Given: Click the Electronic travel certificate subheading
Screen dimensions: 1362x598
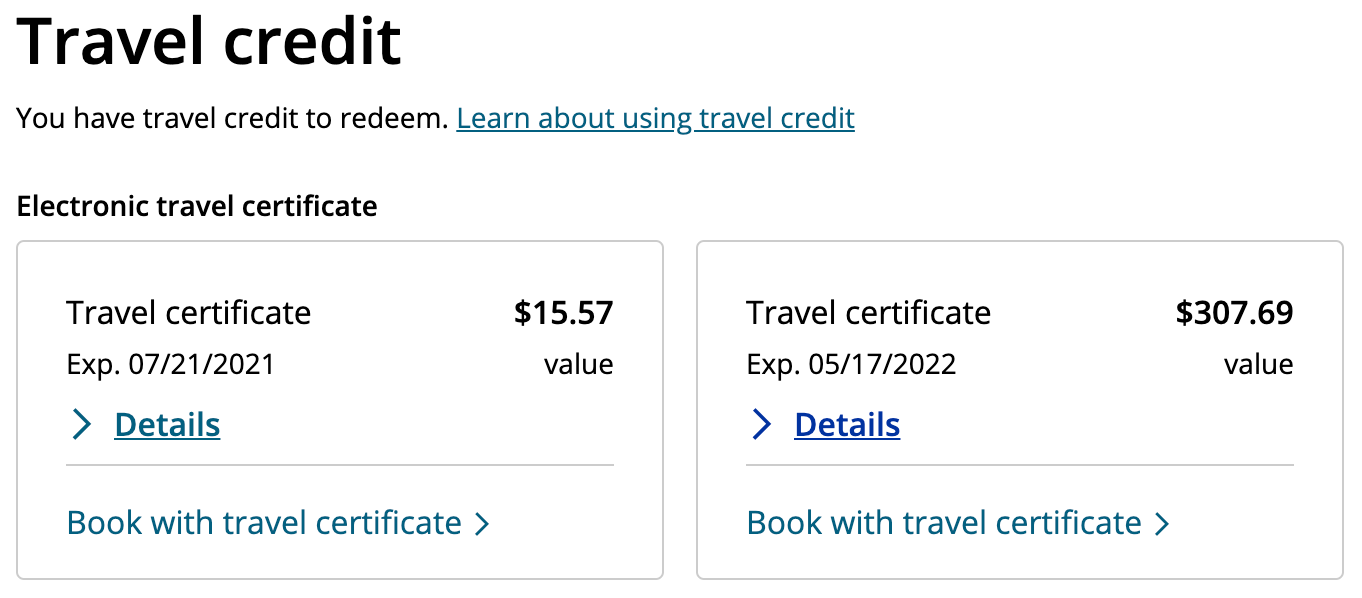Looking at the screenshot, I should click(197, 207).
